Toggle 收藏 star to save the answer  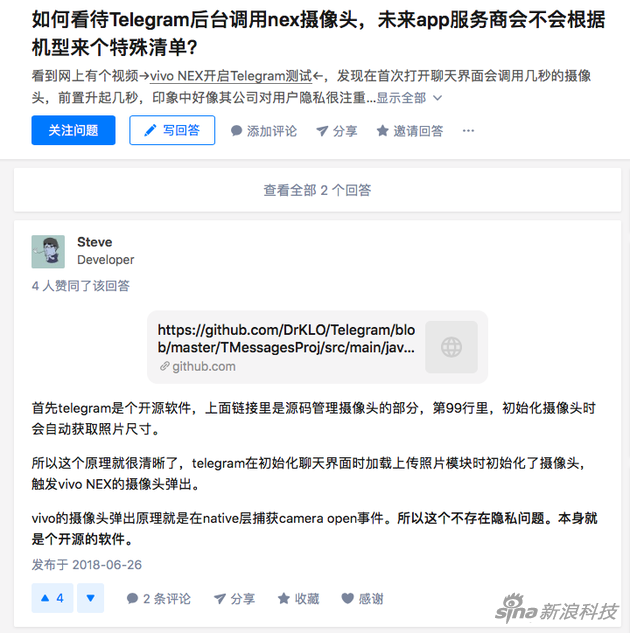tap(284, 598)
